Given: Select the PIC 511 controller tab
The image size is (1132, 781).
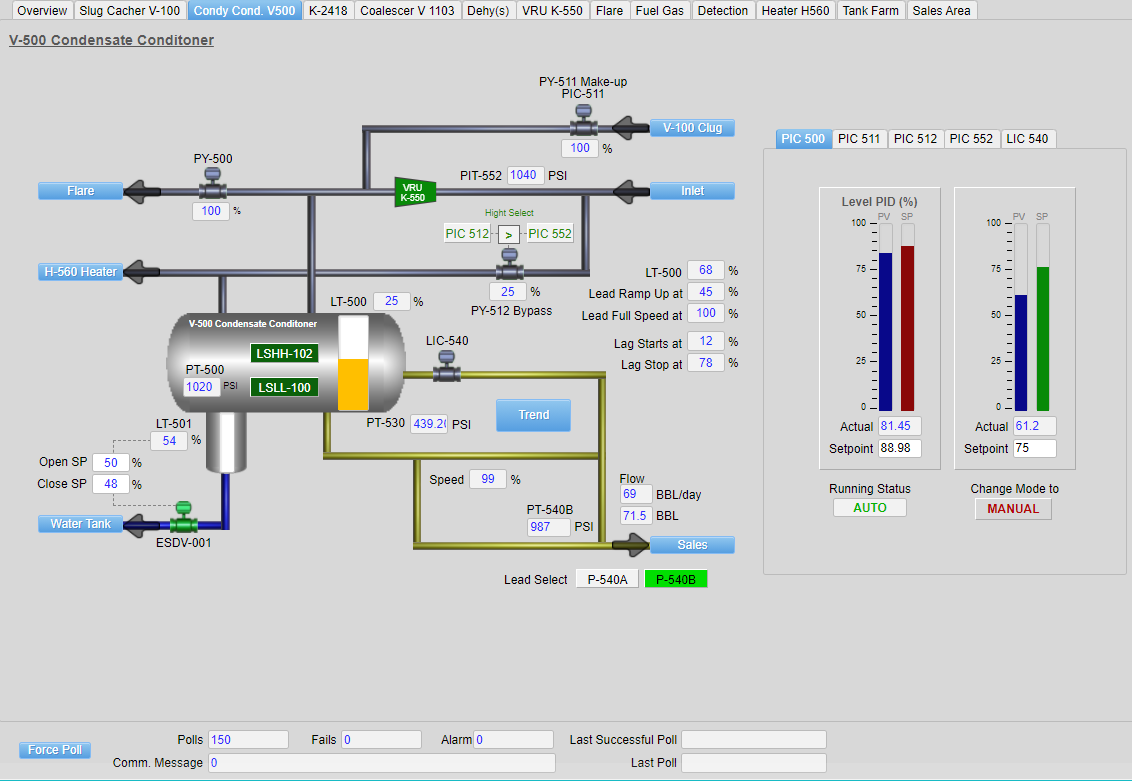Looking at the screenshot, I should coord(859,139).
